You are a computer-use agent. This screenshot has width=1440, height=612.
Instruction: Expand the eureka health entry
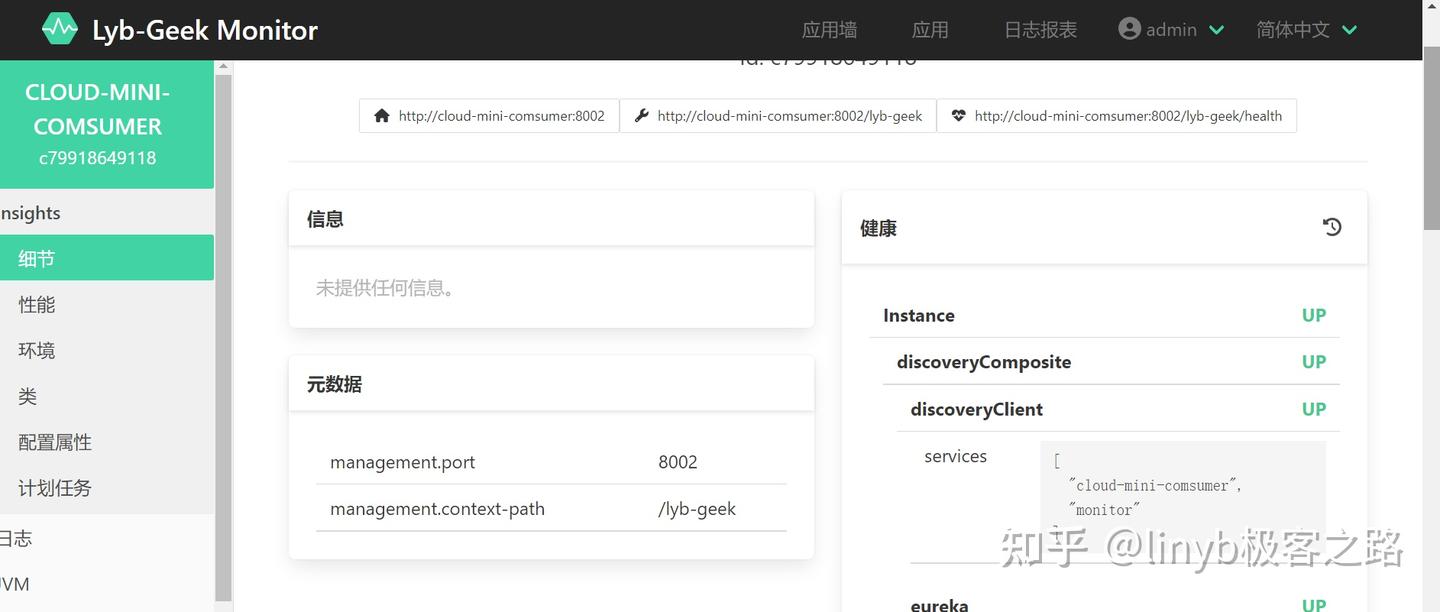(938, 604)
